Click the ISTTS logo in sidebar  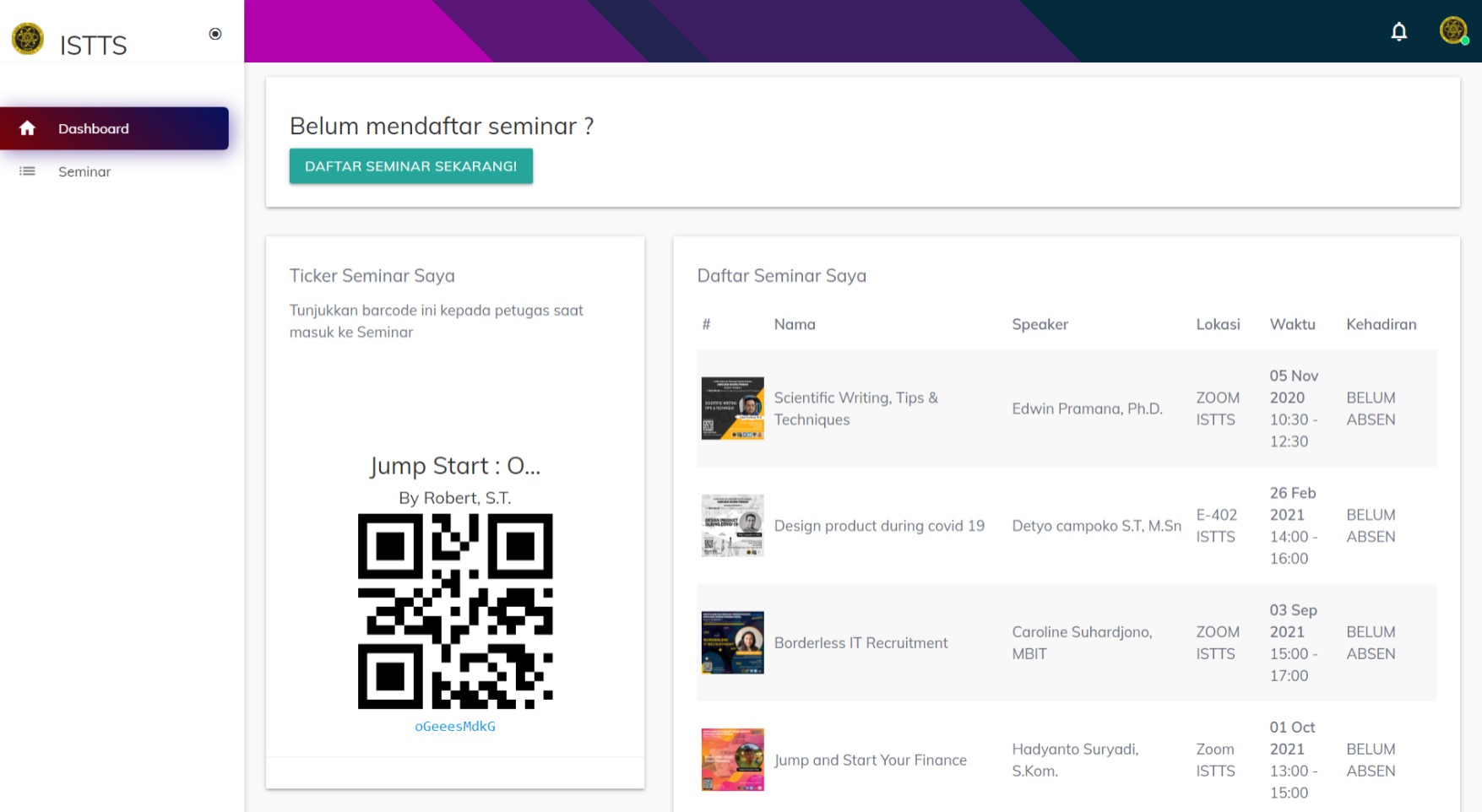28,39
